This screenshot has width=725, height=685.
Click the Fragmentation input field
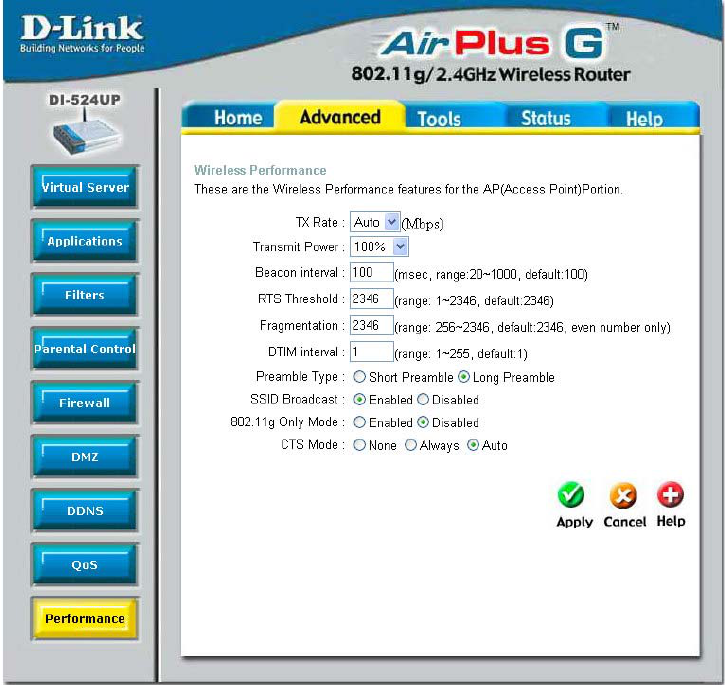point(372,325)
